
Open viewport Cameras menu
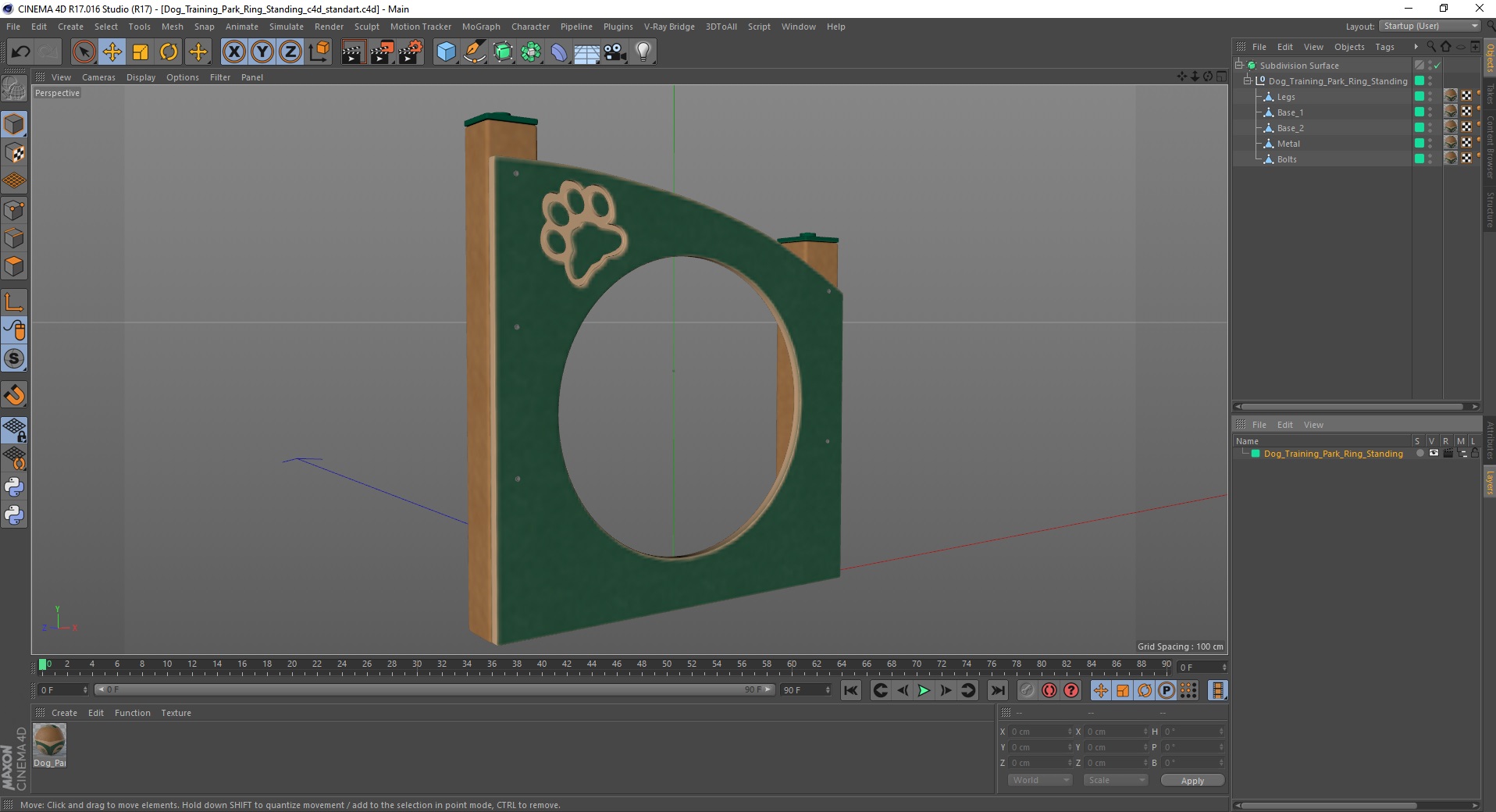coord(98,77)
